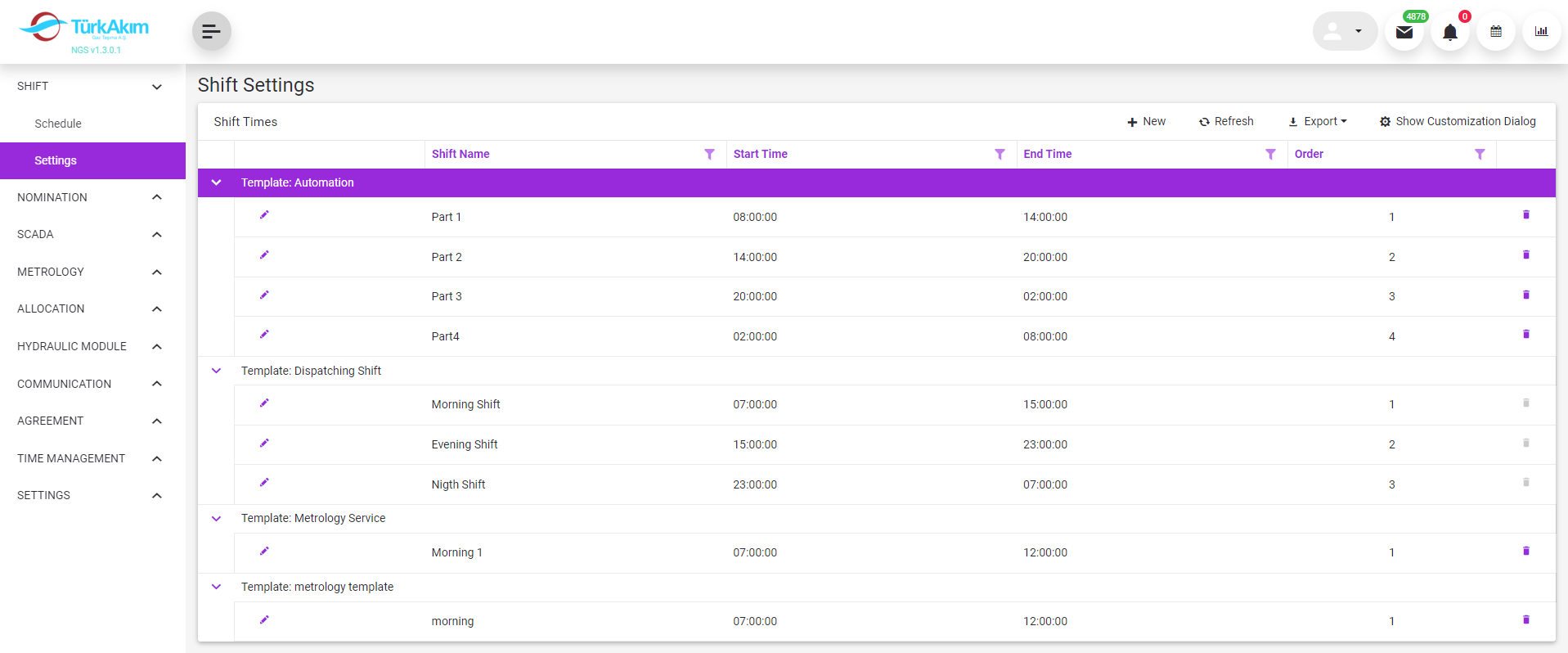Click the hamburger menu toggle button

pos(211,32)
